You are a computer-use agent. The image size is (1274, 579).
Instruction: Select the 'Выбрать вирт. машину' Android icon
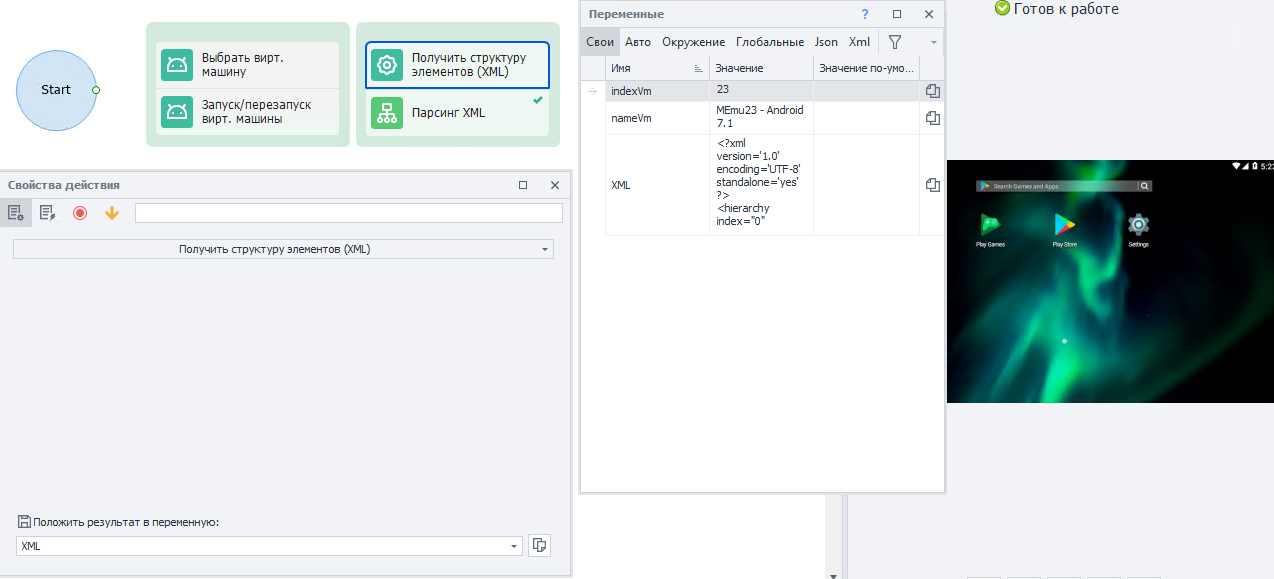point(177,65)
